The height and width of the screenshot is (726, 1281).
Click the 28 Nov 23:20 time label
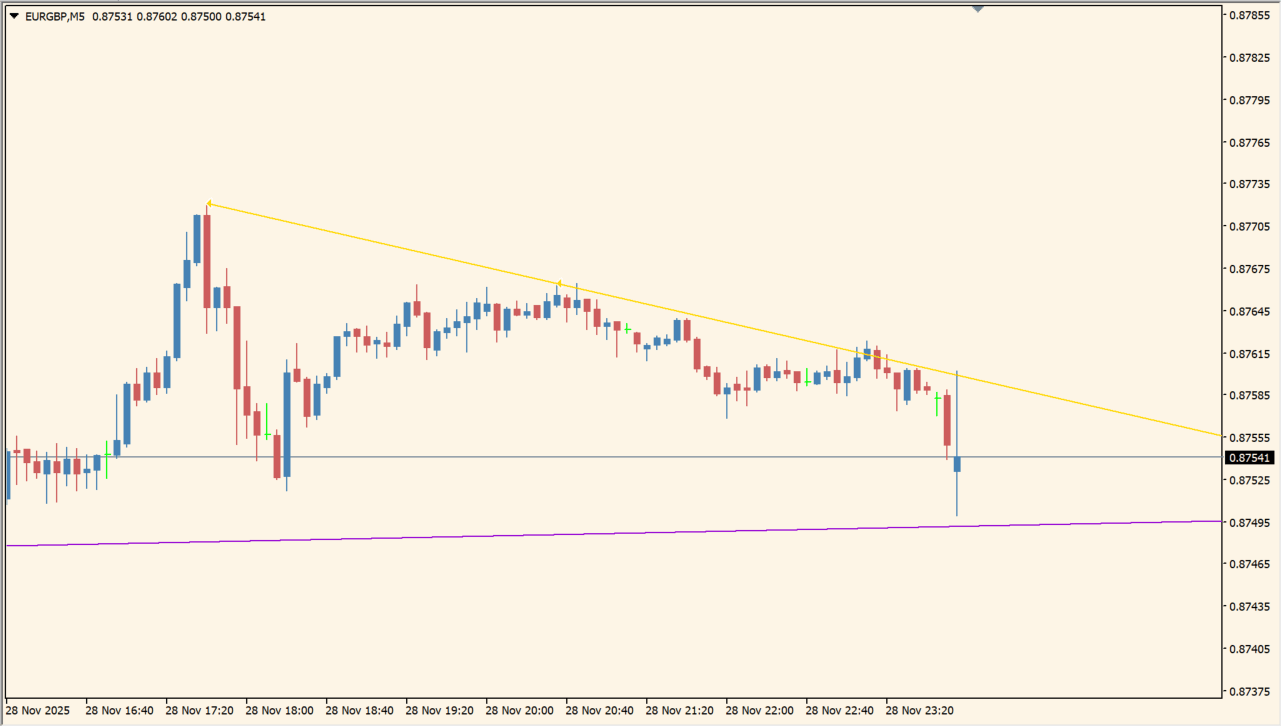(x=919, y=711)
